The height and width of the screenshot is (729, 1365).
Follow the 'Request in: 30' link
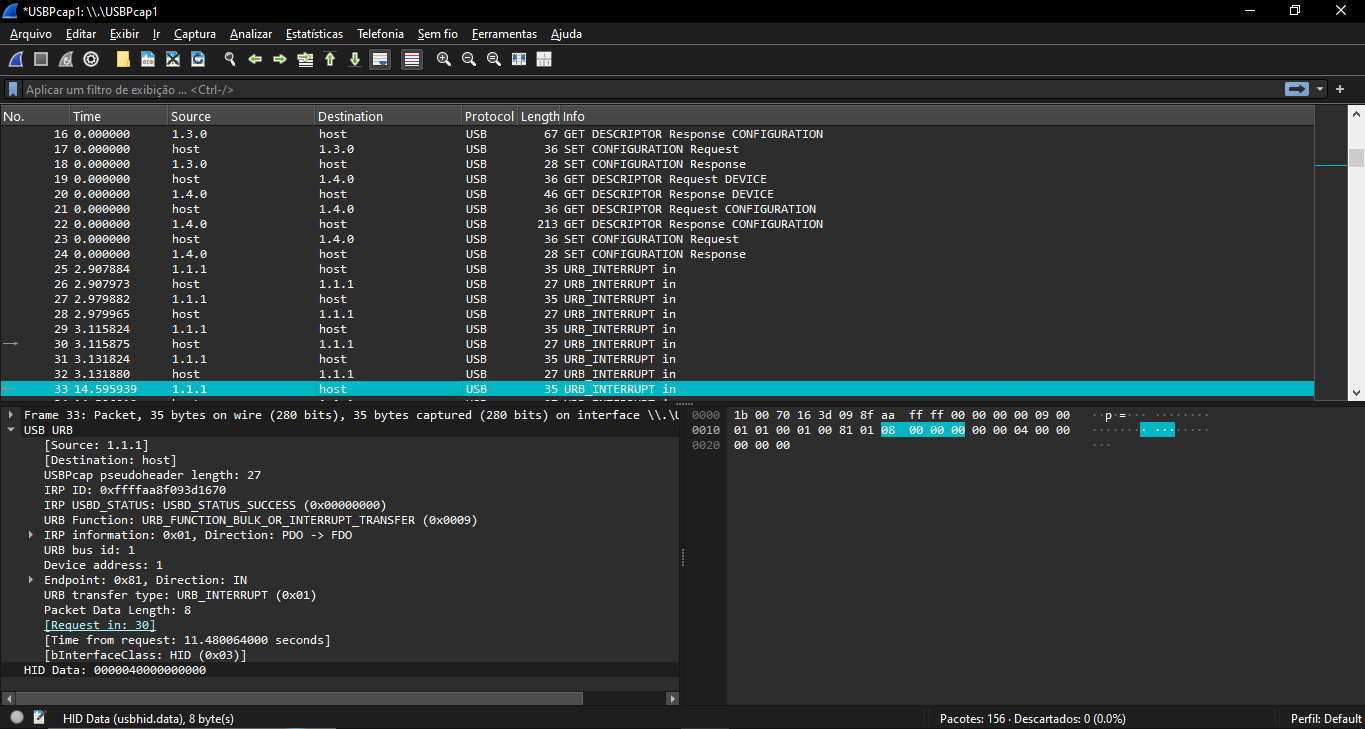tap(100, 625)
